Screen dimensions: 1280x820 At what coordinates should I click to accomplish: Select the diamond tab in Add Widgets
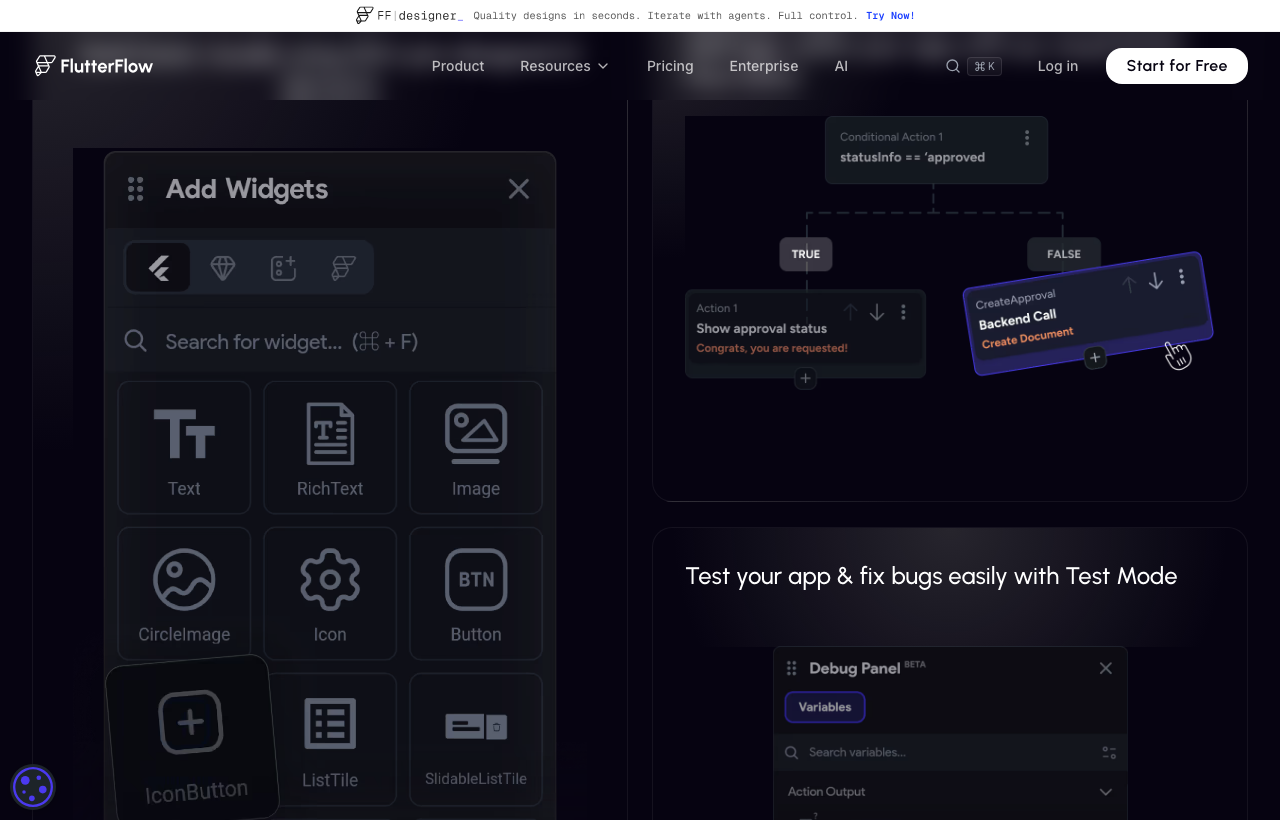coord(223,267)
